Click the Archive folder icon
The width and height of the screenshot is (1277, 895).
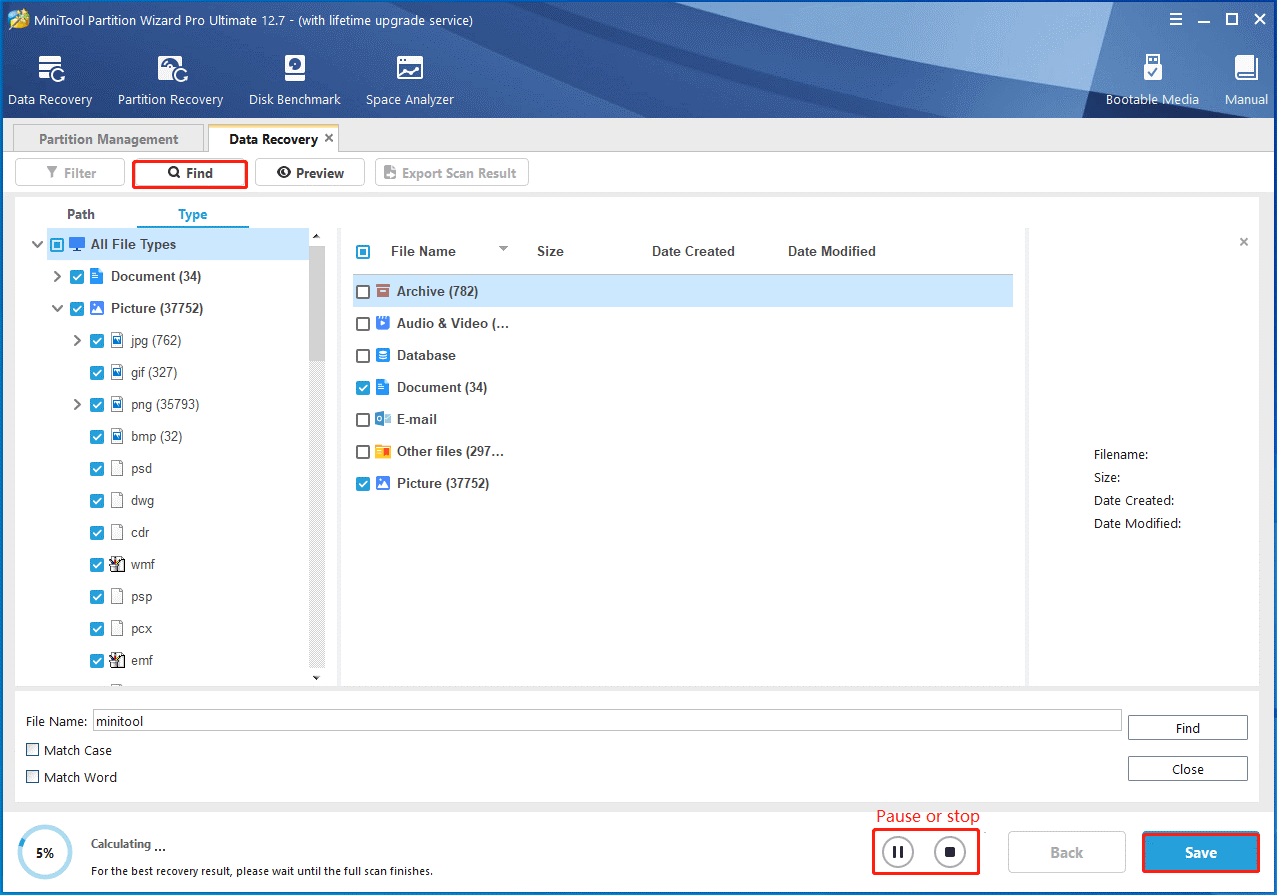pyautogui.click(x=382, y=291)
